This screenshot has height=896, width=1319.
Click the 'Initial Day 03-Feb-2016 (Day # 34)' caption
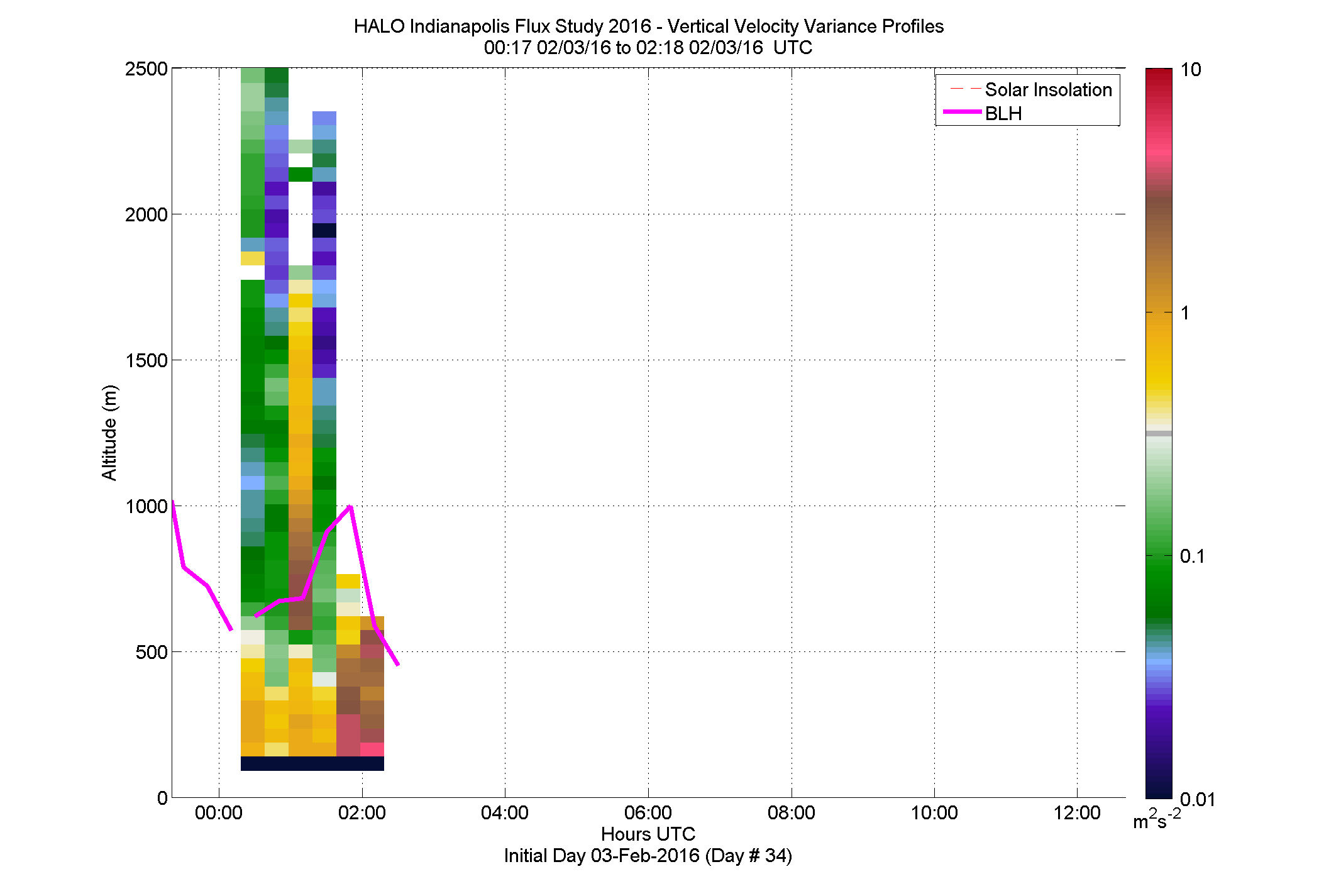[648, 856]
